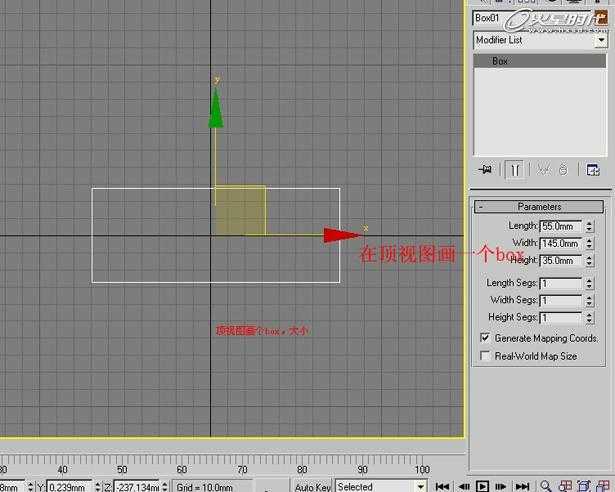
Task: Click the Height Segs field
Action: 560,318
